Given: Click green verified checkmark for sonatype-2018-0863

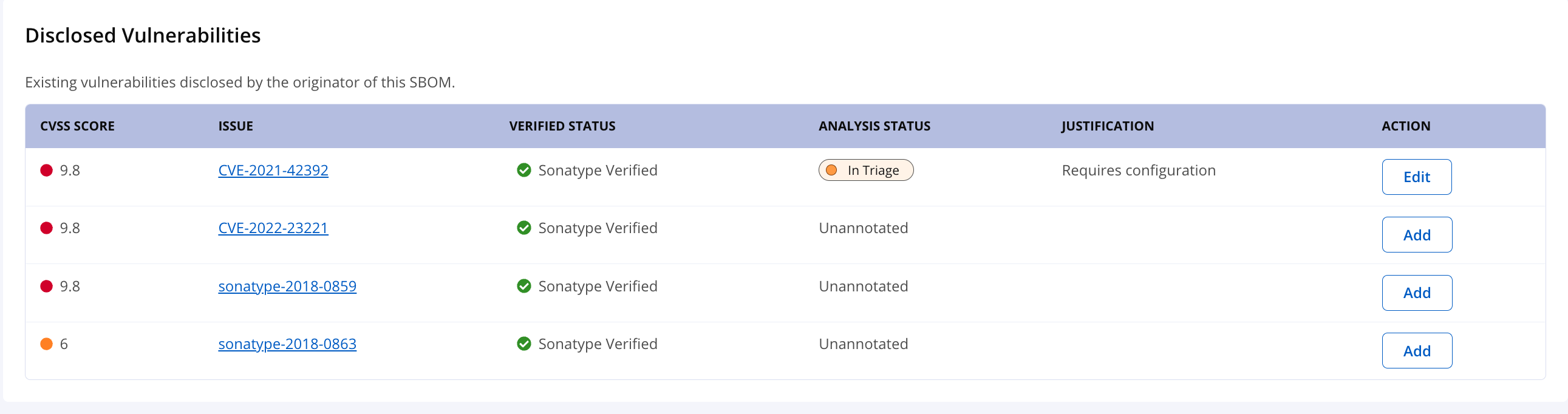Looking at the screenshot, I should 523,344.
